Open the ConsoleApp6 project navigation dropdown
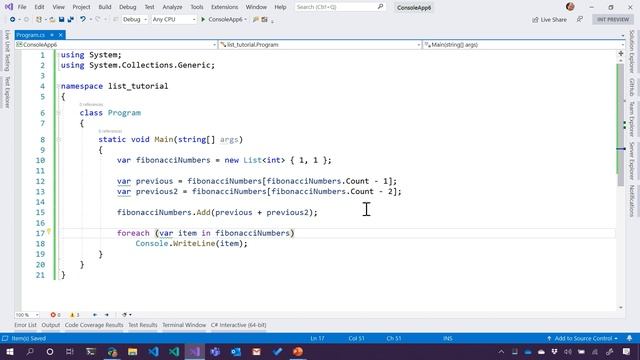Screen dimensions: 640x360 [116, 44]
